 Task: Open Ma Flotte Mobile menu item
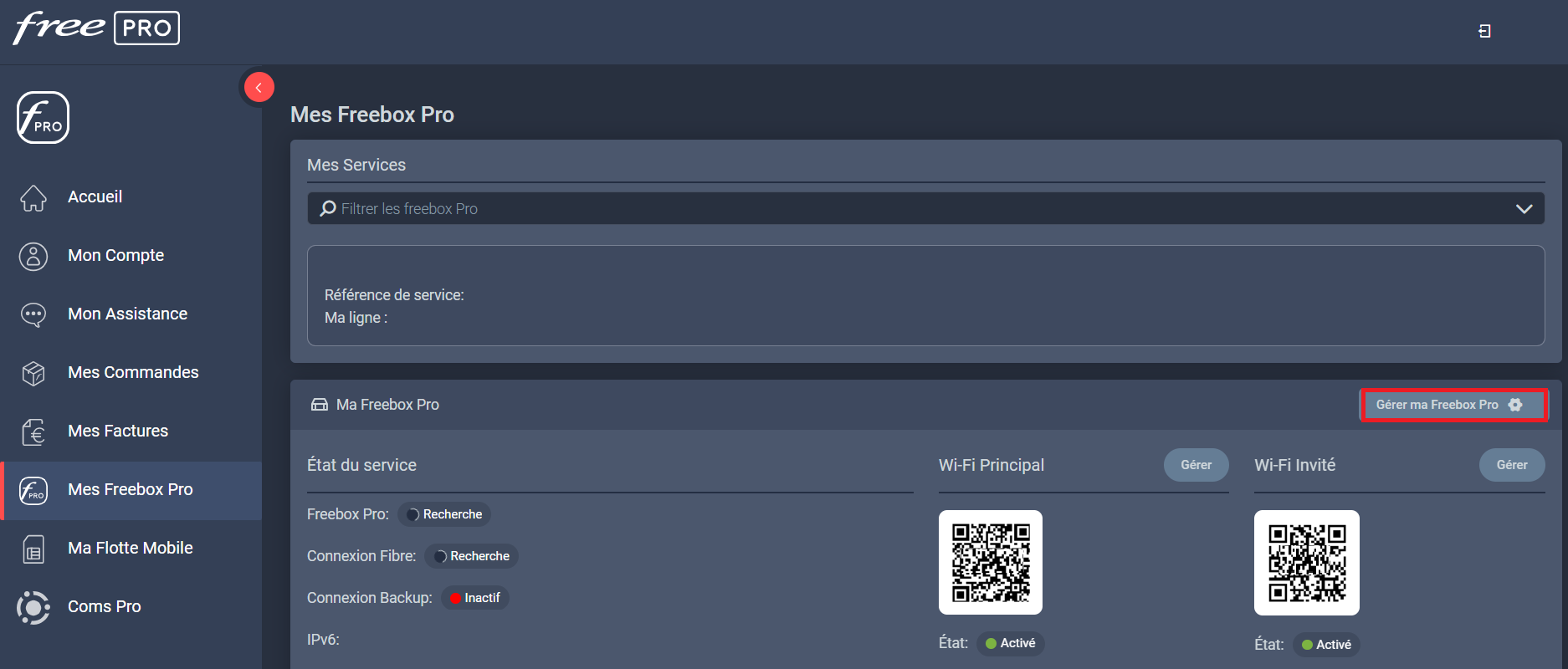pyautogui.click(x=131, y=549)
